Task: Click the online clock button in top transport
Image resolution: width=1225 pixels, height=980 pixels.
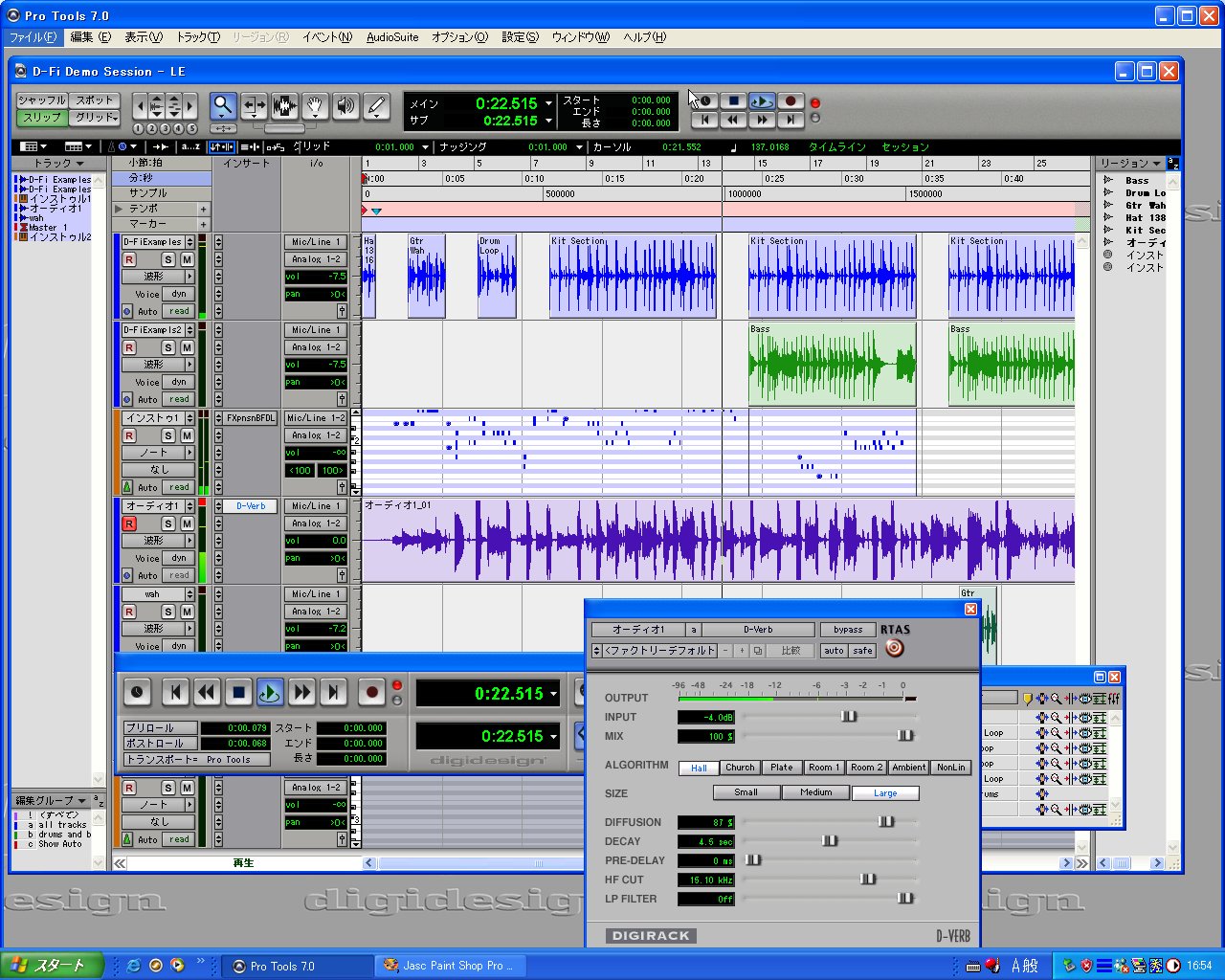Action: 705,100
